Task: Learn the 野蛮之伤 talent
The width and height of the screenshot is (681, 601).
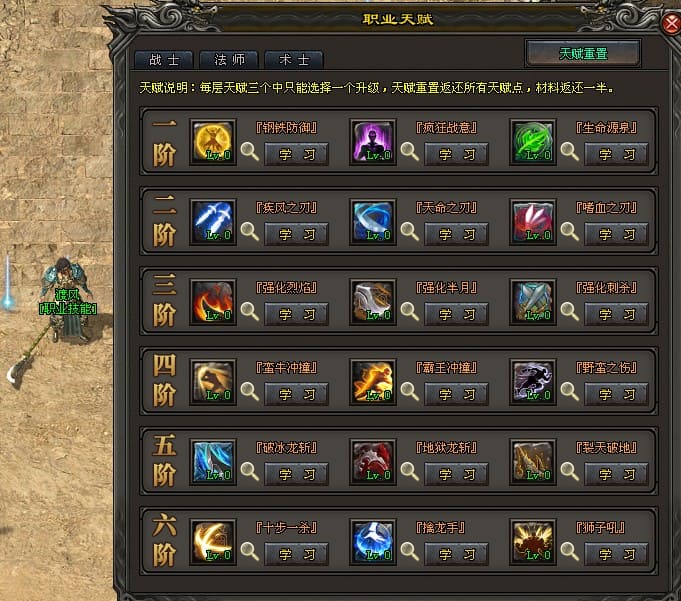Action: (616, 394)
